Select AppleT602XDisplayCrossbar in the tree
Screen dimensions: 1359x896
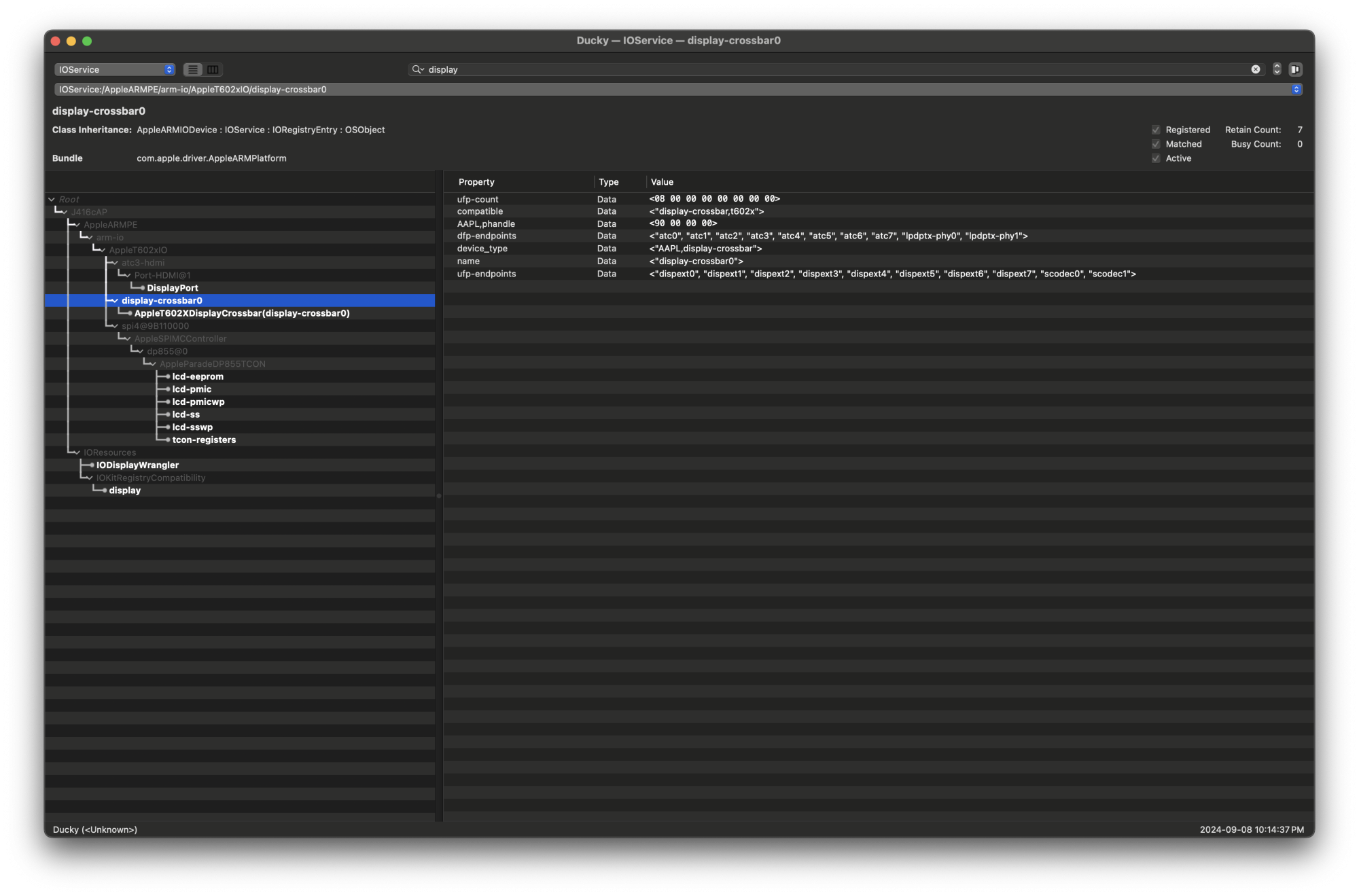[243, 313]
